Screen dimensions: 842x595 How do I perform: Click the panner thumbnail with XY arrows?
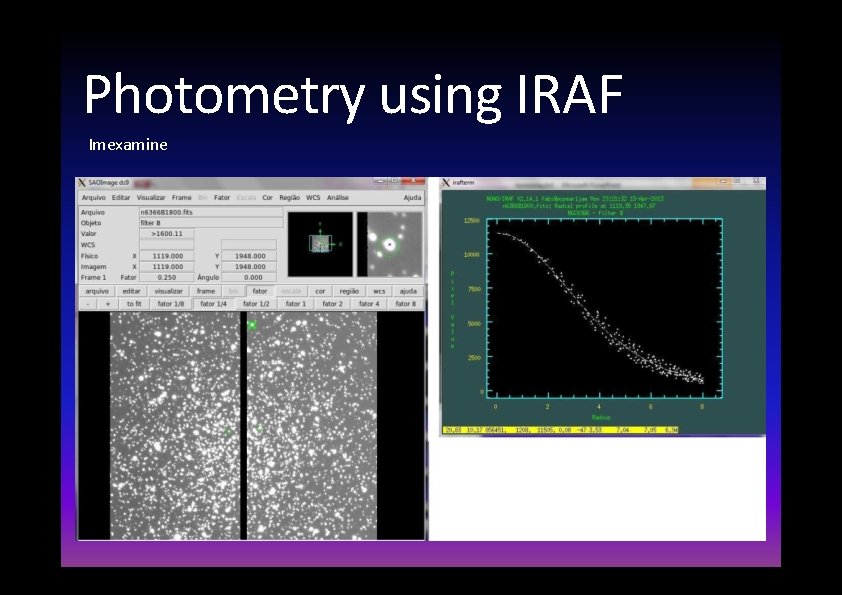click(320, 244)
